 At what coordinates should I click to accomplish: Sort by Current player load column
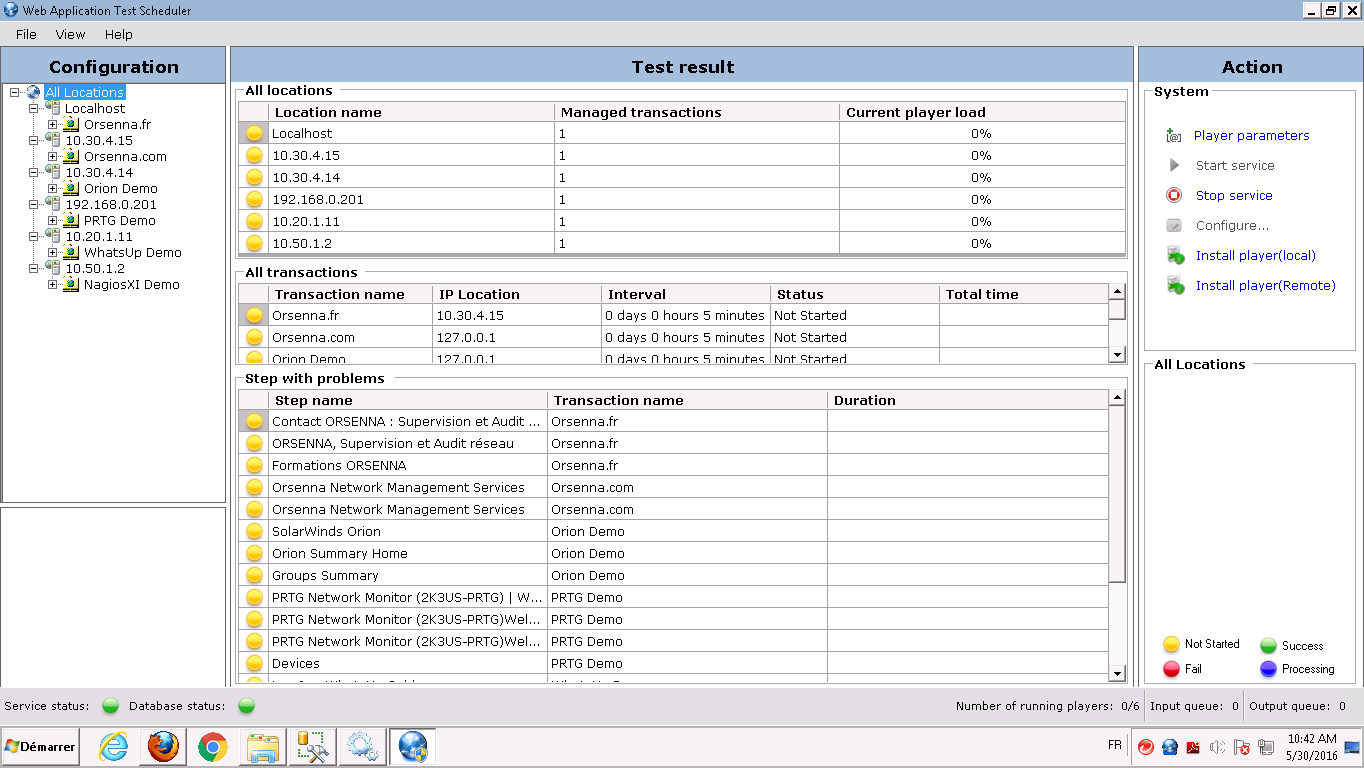[982, 112]
